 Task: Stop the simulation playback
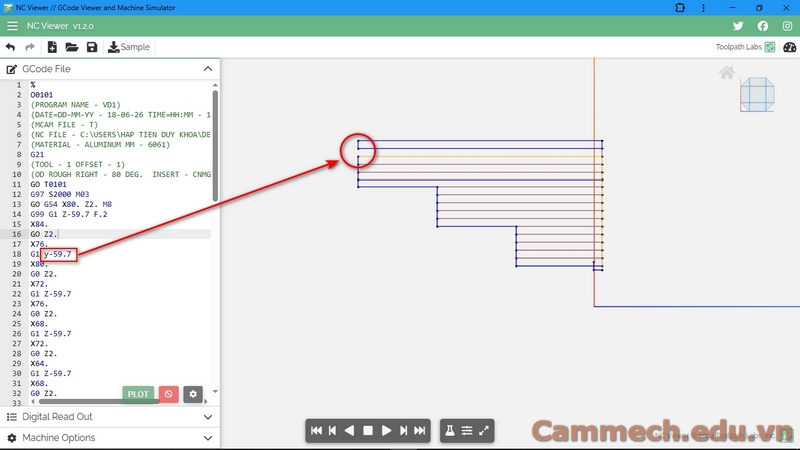pyautogui.click(x=367, y=431)
